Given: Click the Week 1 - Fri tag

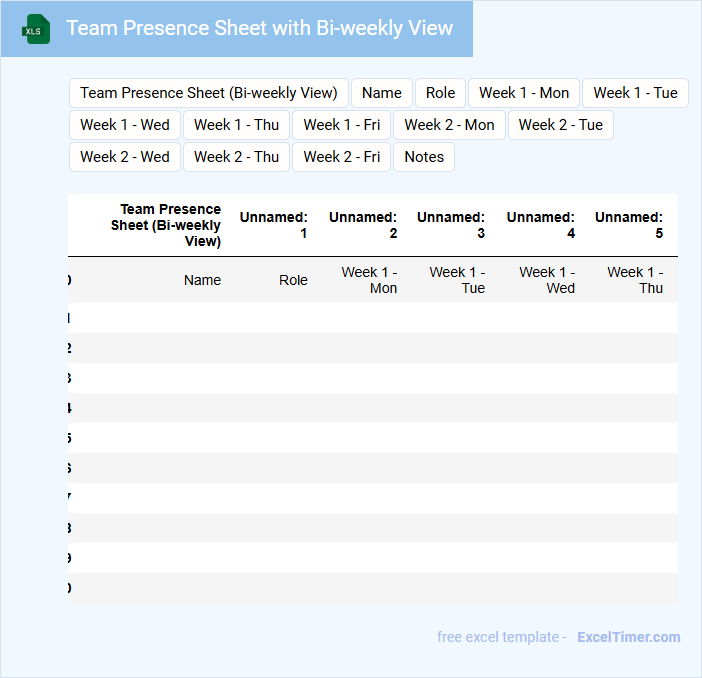Looking at the screenshot, I should [342, 125].
